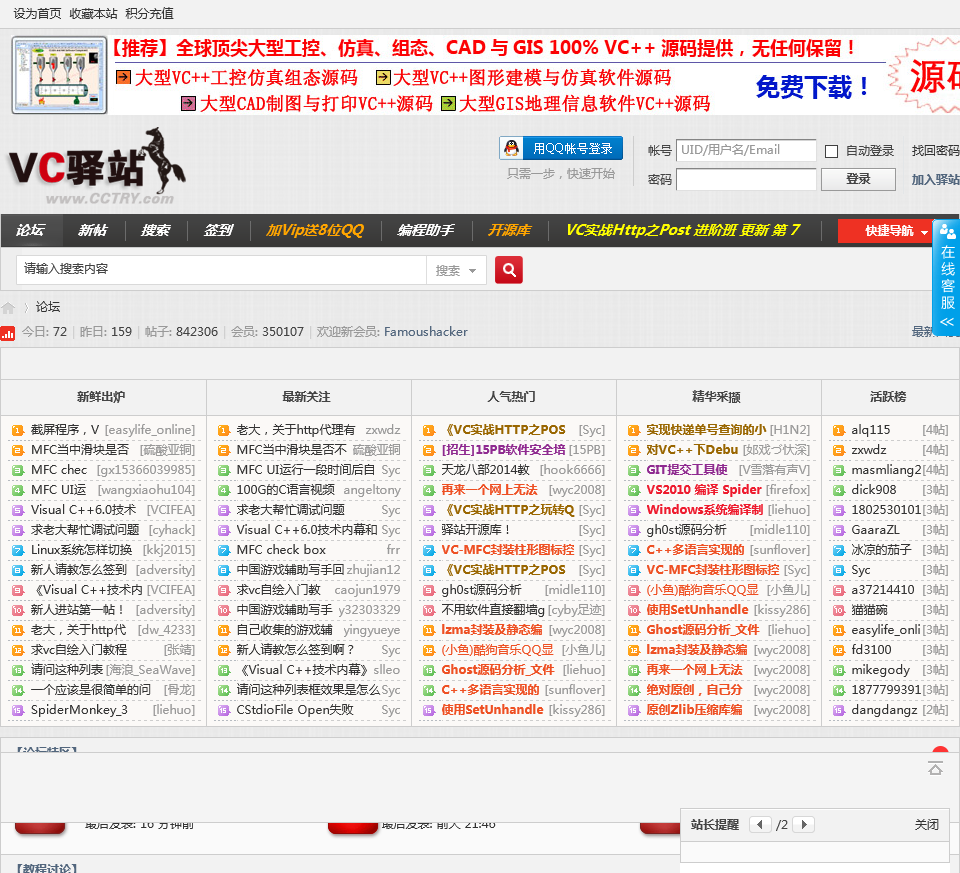Focus the 请输入搜索内容 search field
This screenshot has height=873, width=960.
(221, 269)
